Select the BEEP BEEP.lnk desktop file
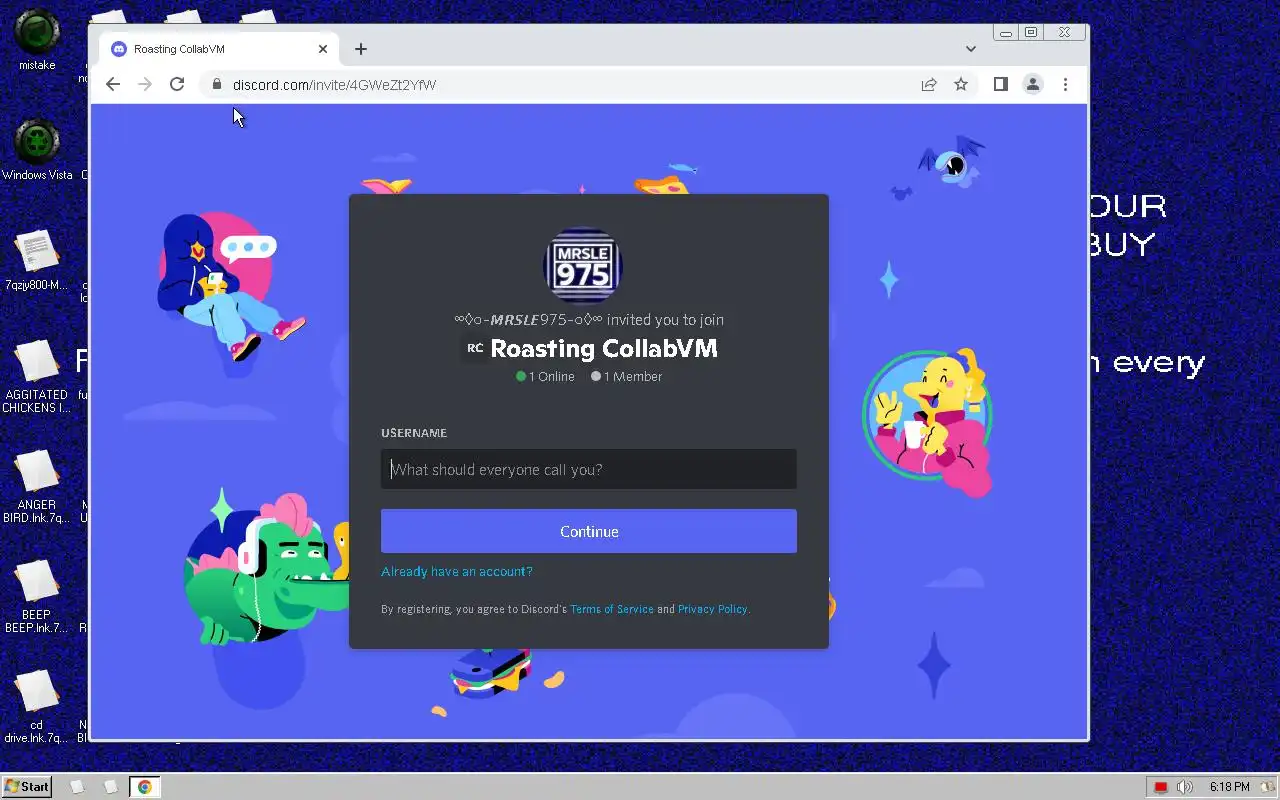This screenshot has height=800, width=1280. 37,596
